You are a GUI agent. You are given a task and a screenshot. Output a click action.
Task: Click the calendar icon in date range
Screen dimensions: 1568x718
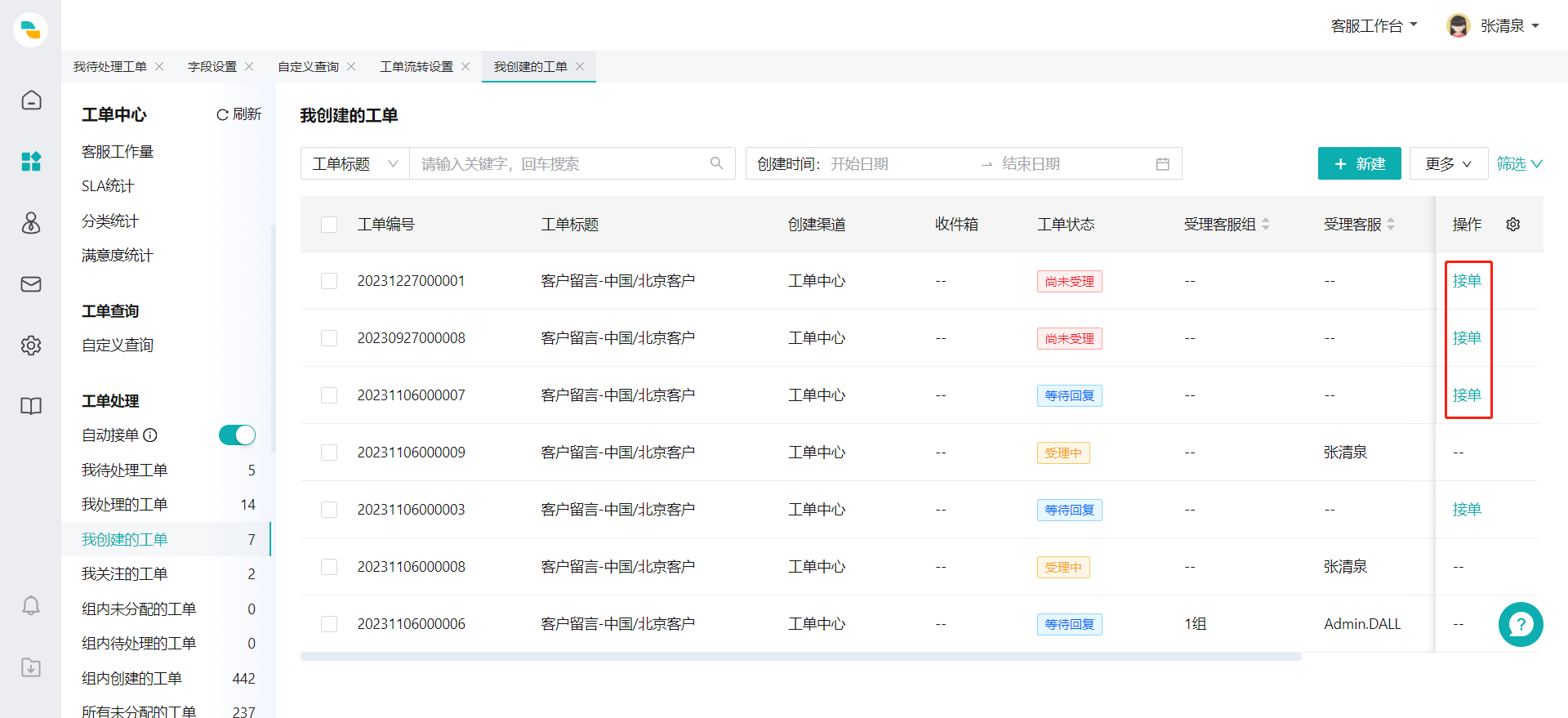tap(1162, 164)
